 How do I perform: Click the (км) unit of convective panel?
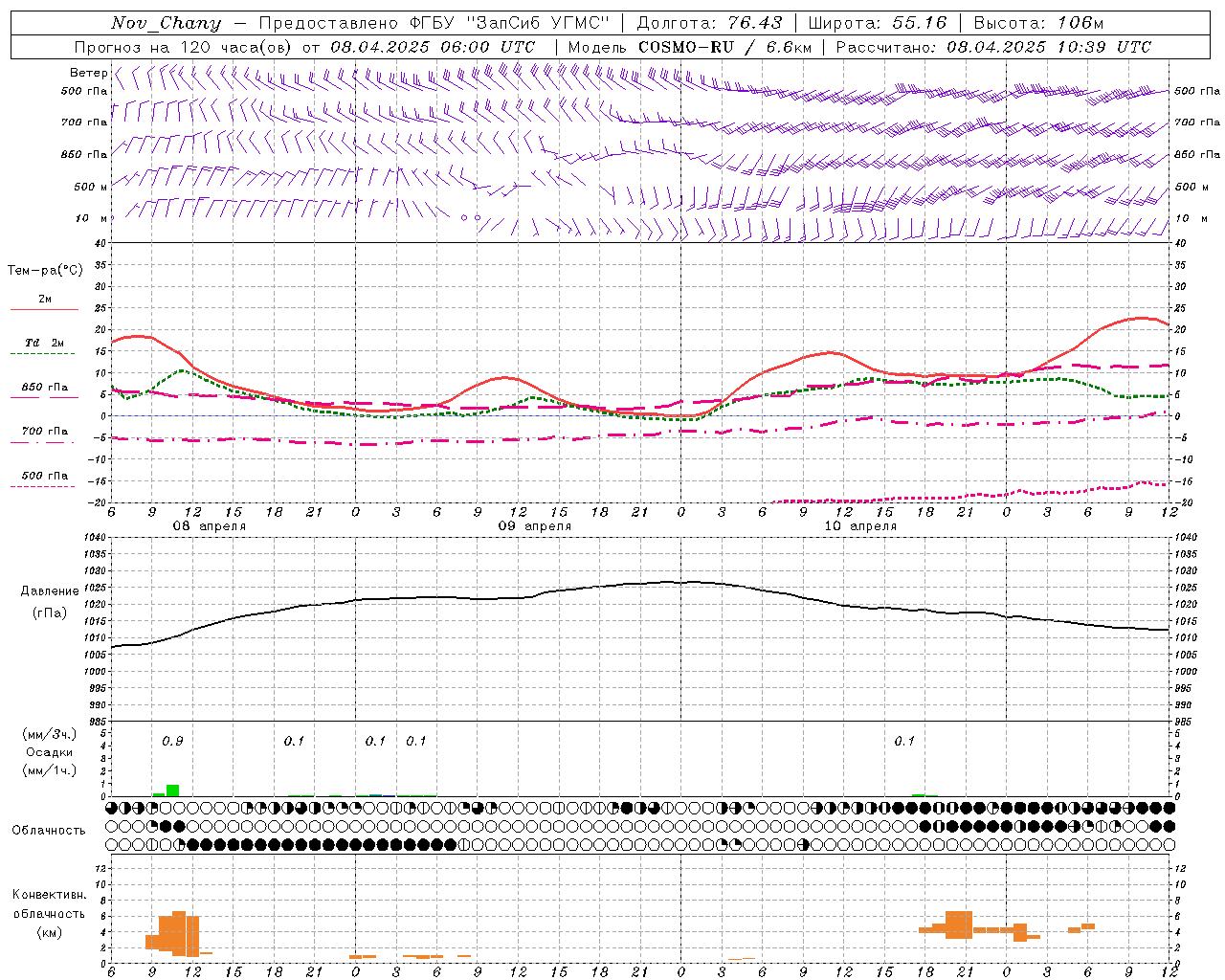click(49, 932)
